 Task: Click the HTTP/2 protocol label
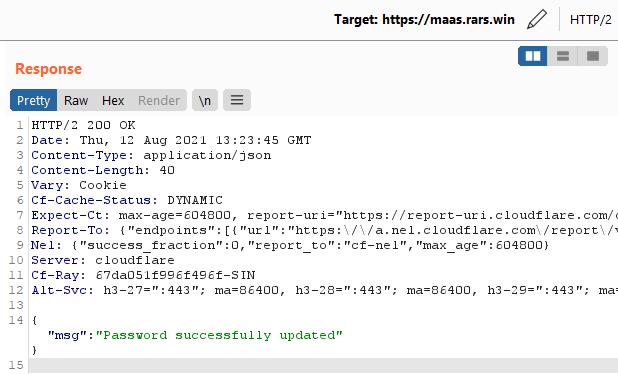coord(590,20)
